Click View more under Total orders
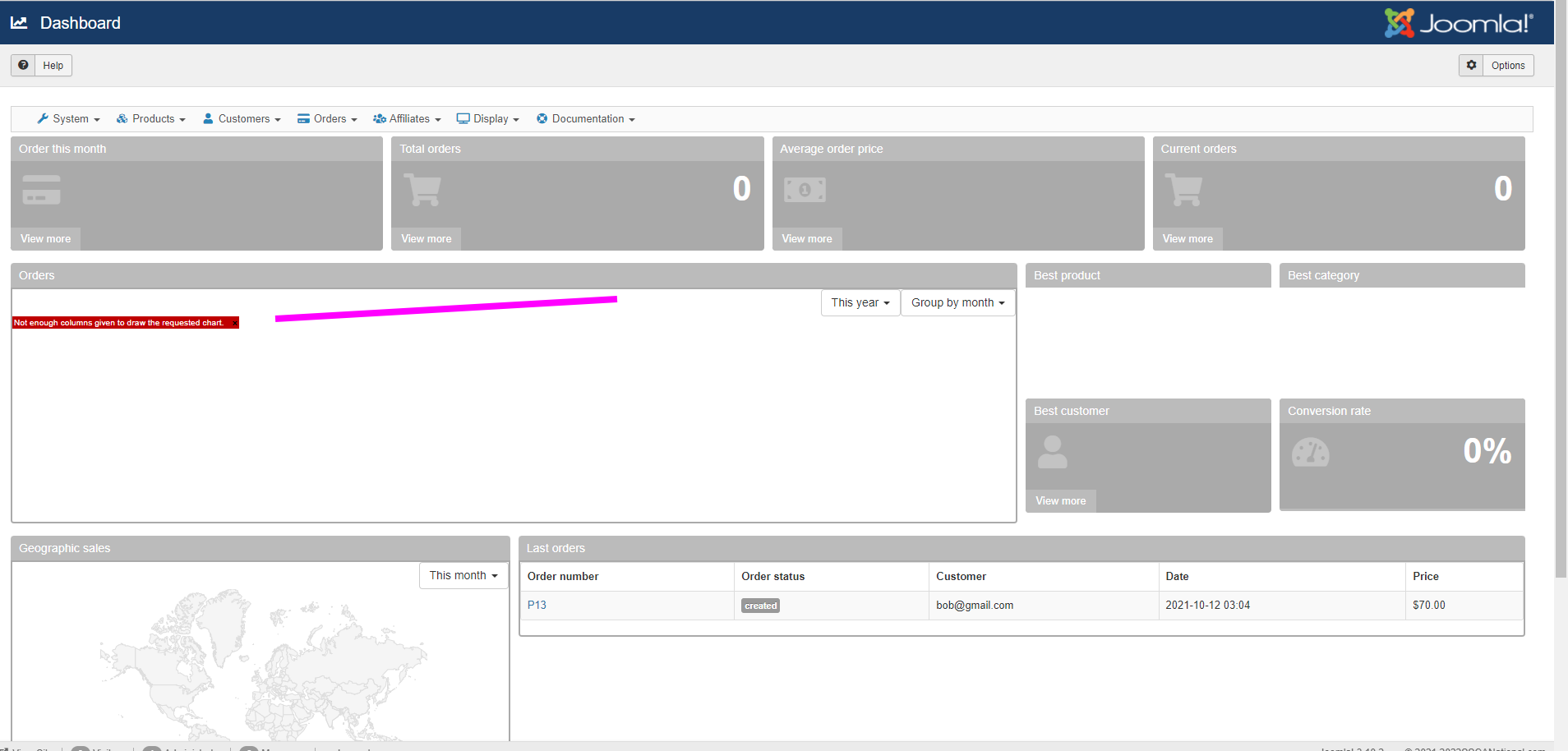 point(427,239)
